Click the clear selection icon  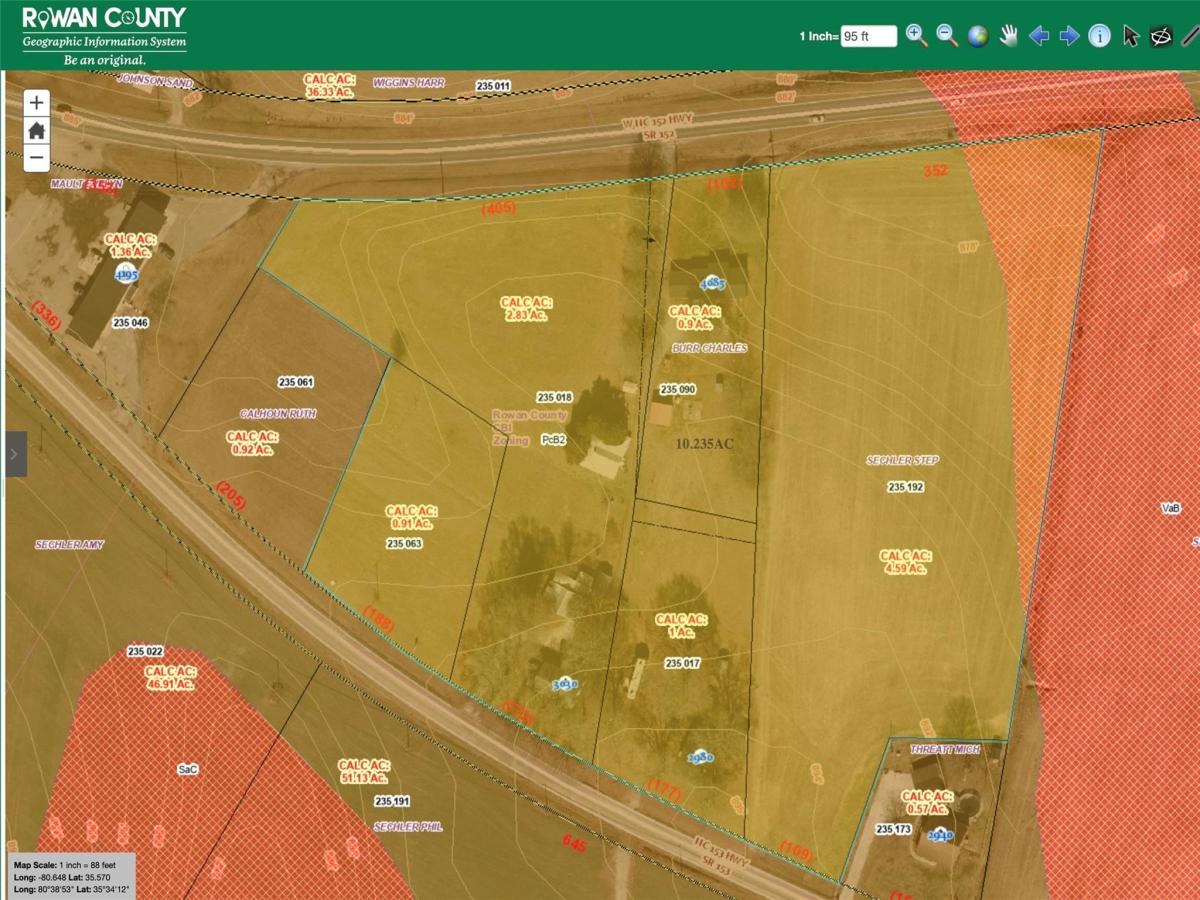1161,36
